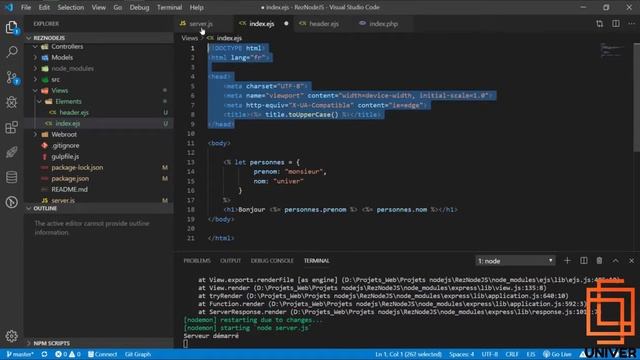Collapse the OUTLINE section

click(x=99, y=208)
